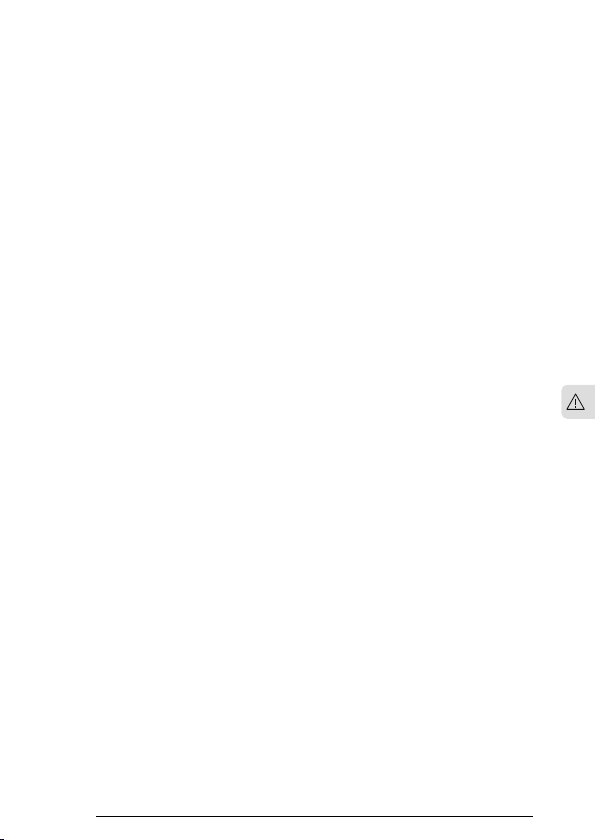Click the horizontal footer rule line
The height and width of the screenshot is (840, 596).
click(x=314, y=816)
